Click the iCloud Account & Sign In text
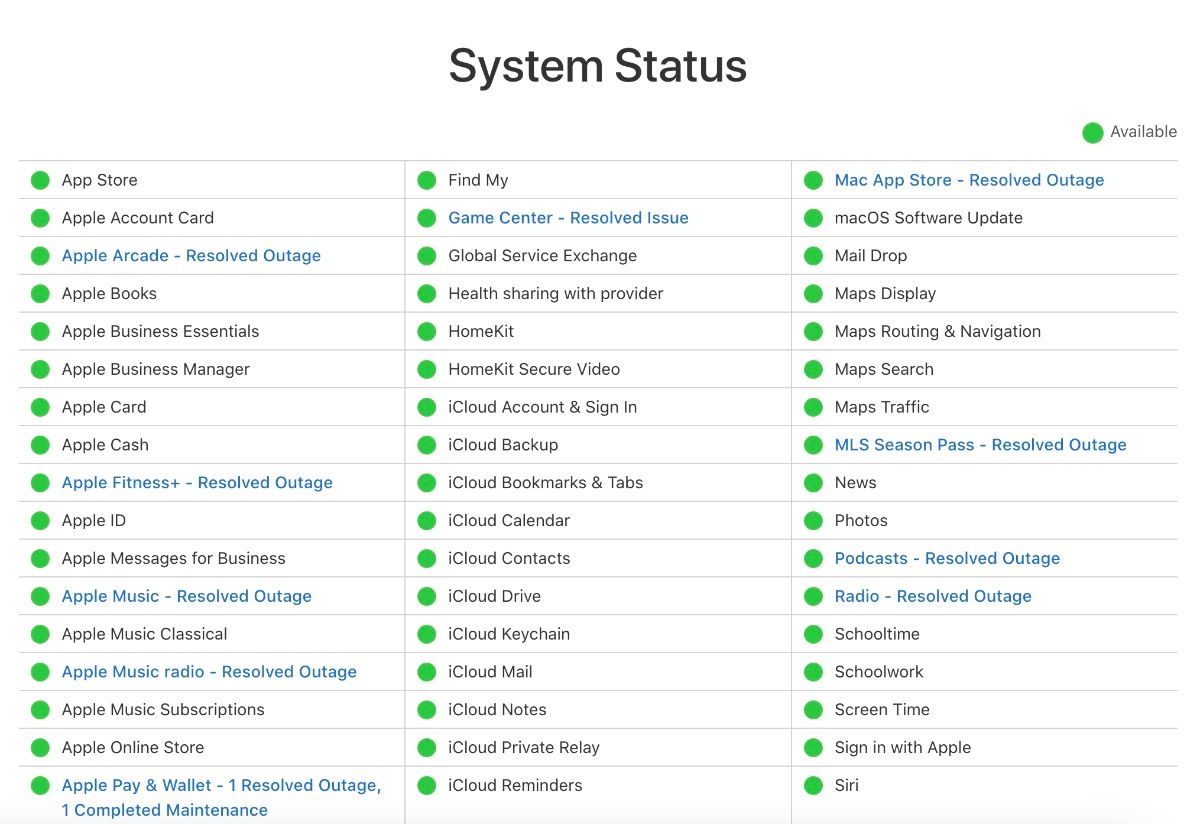Viewport: 1200px width, 824px height. tap(542, 407)
